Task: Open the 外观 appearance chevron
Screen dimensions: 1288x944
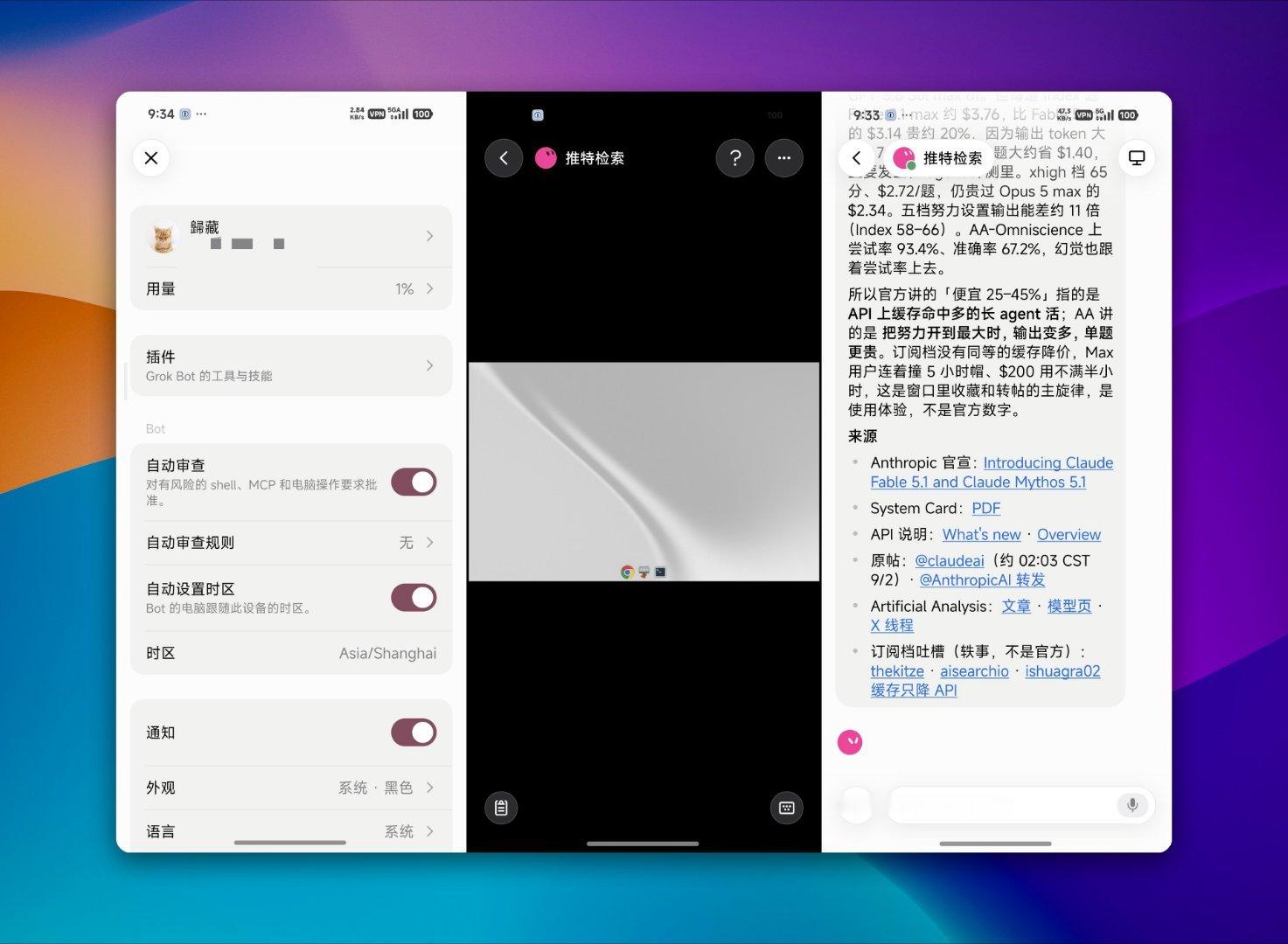Action: click(x=429, y=788)
